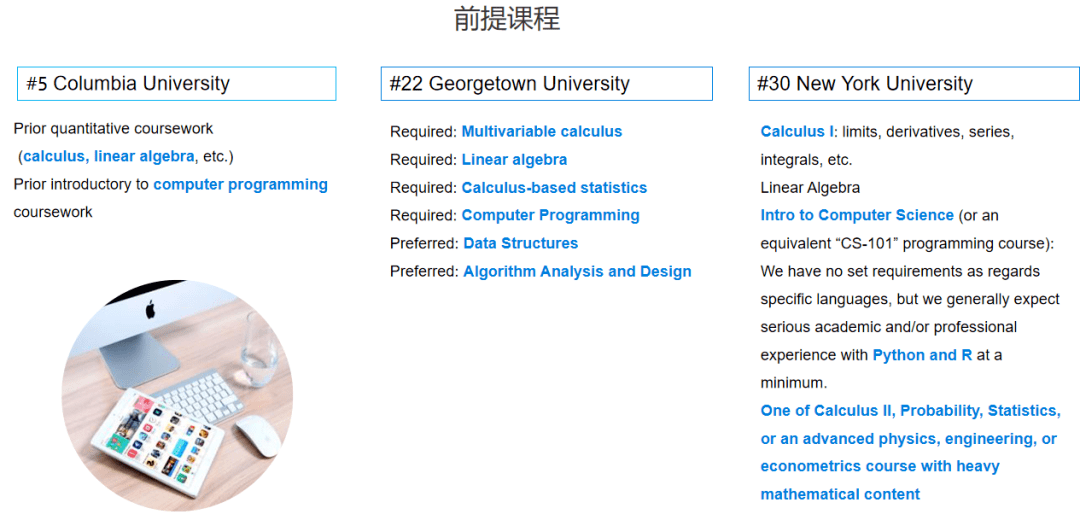Click the 'mathematical content' link text
This screenshot has width=1080, height=514.
pyautogui.click(x=840, y=494)
